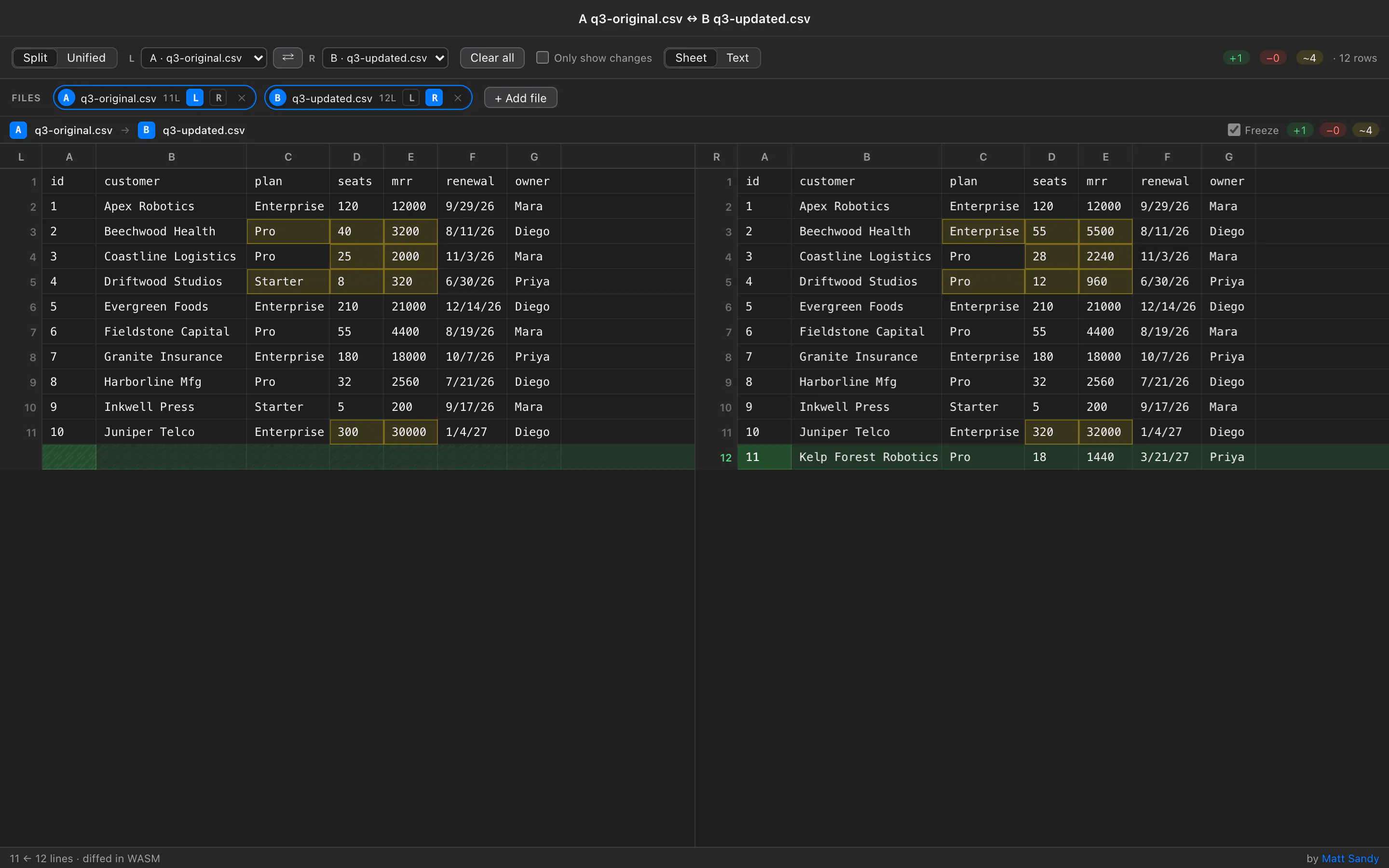
Task: Open the left file dropdown A · q3-original.csv
Action: pos(204,57)
